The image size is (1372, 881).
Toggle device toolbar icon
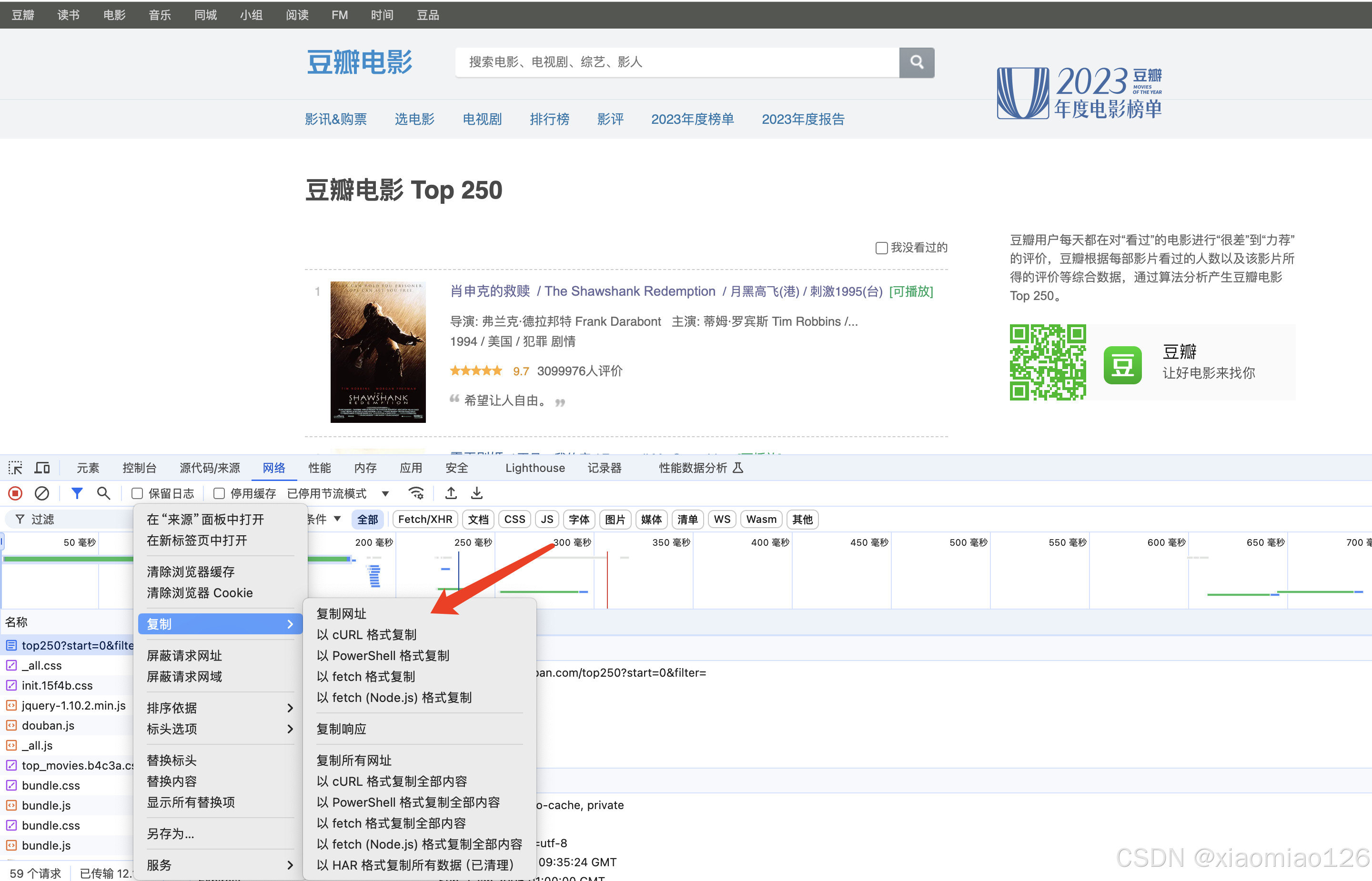(x=42, y=468)
